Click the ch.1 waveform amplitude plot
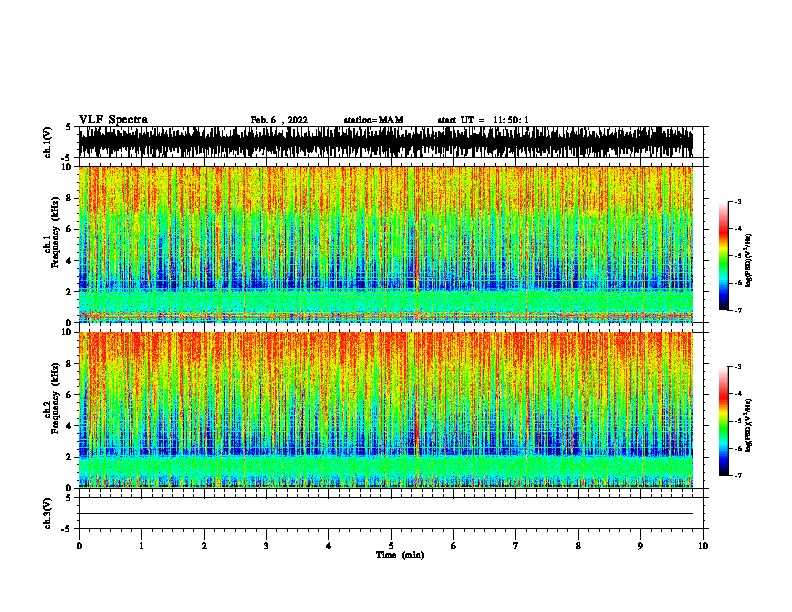The image size is (792, 612). [386, 142]
